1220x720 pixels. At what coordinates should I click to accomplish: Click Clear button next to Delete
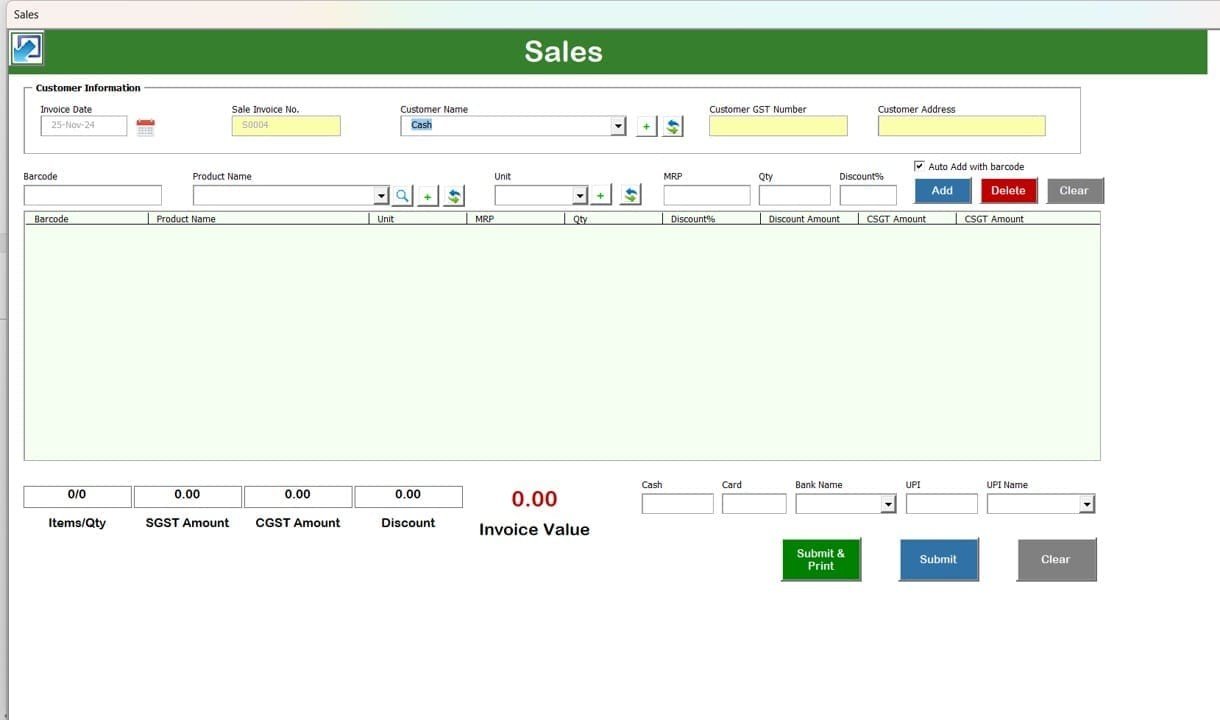pyautogui.click(x=1074, y=190)
